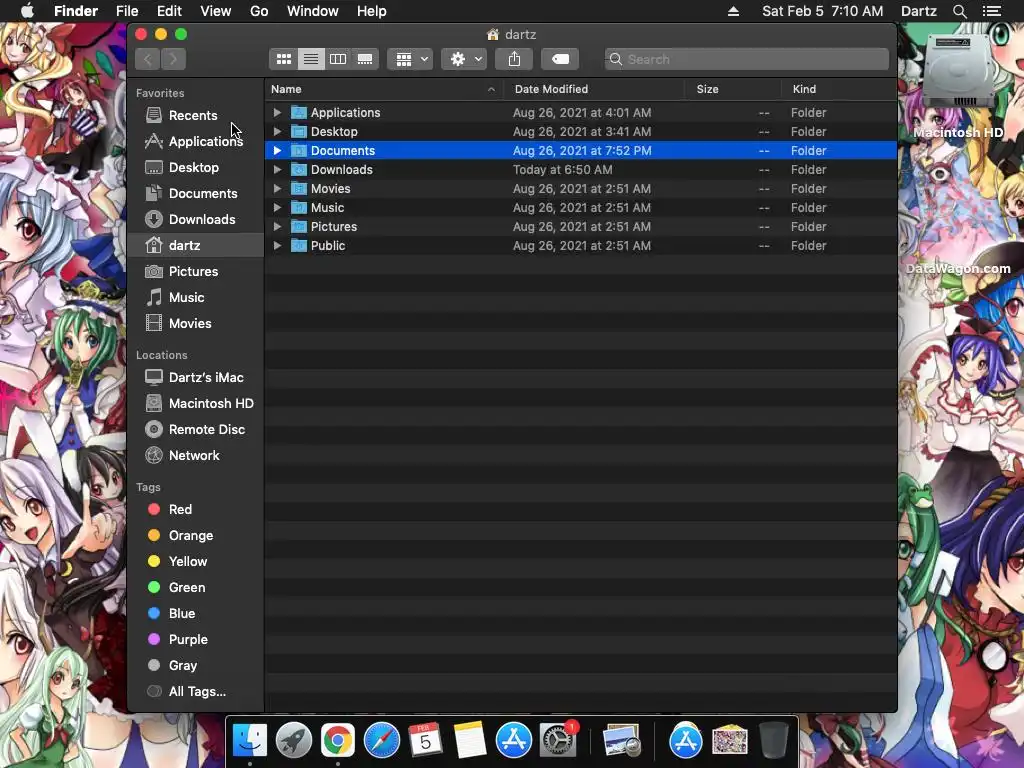Expand the Pictures folder disclosure triangle

coord(277,227)
